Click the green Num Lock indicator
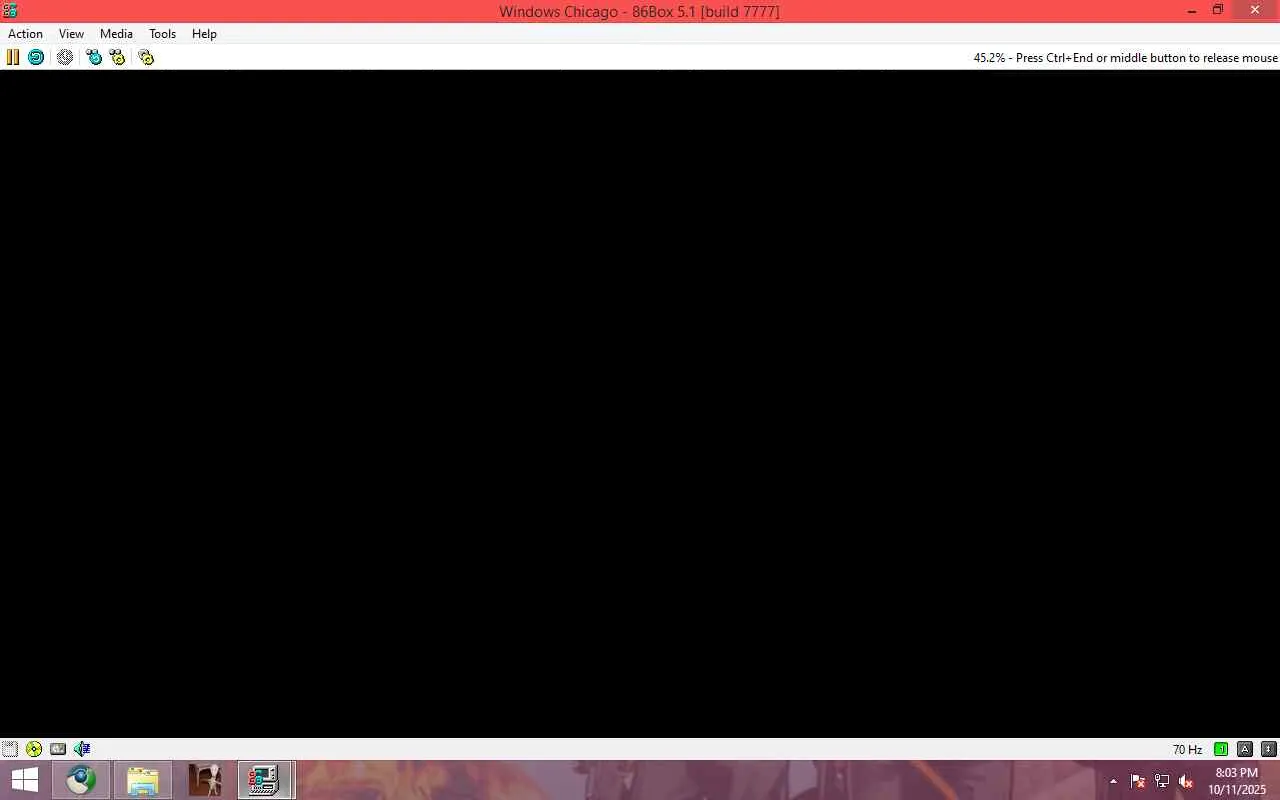 coord(1221,749)
